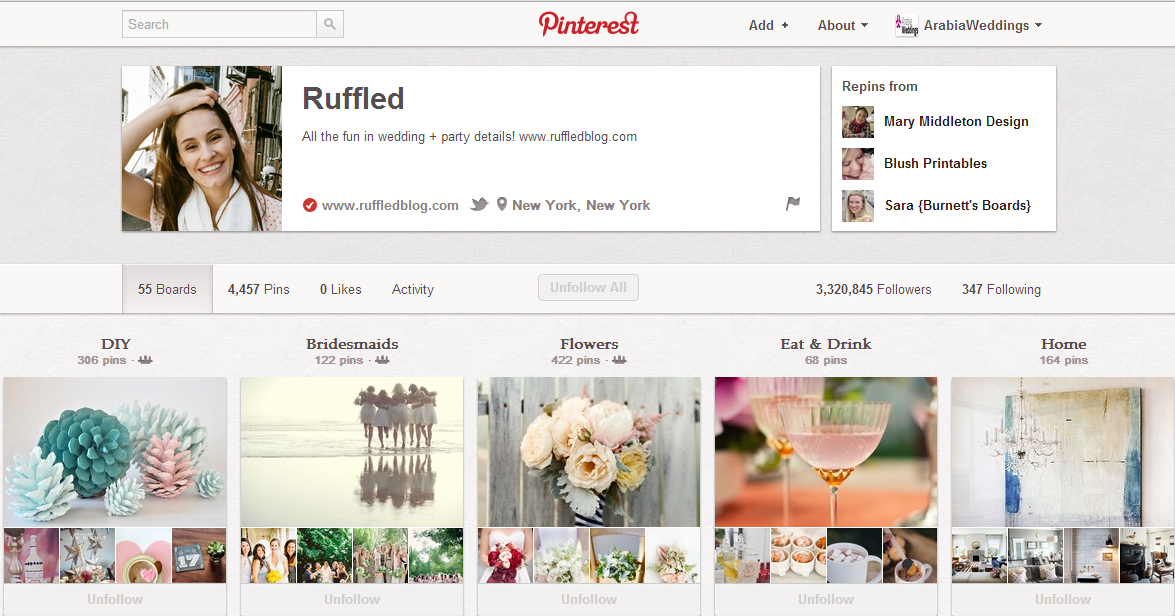Click the group icon under DIY board

tap(145, 360)
